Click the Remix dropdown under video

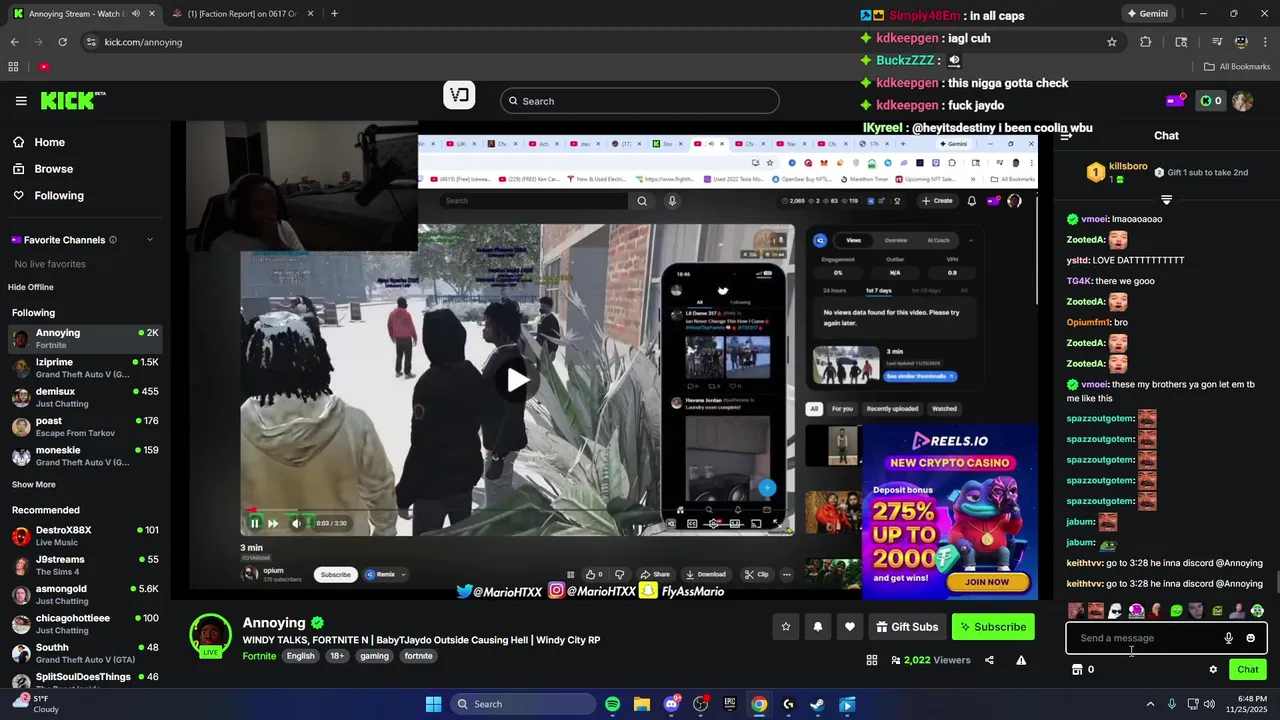tap(384, 575)
